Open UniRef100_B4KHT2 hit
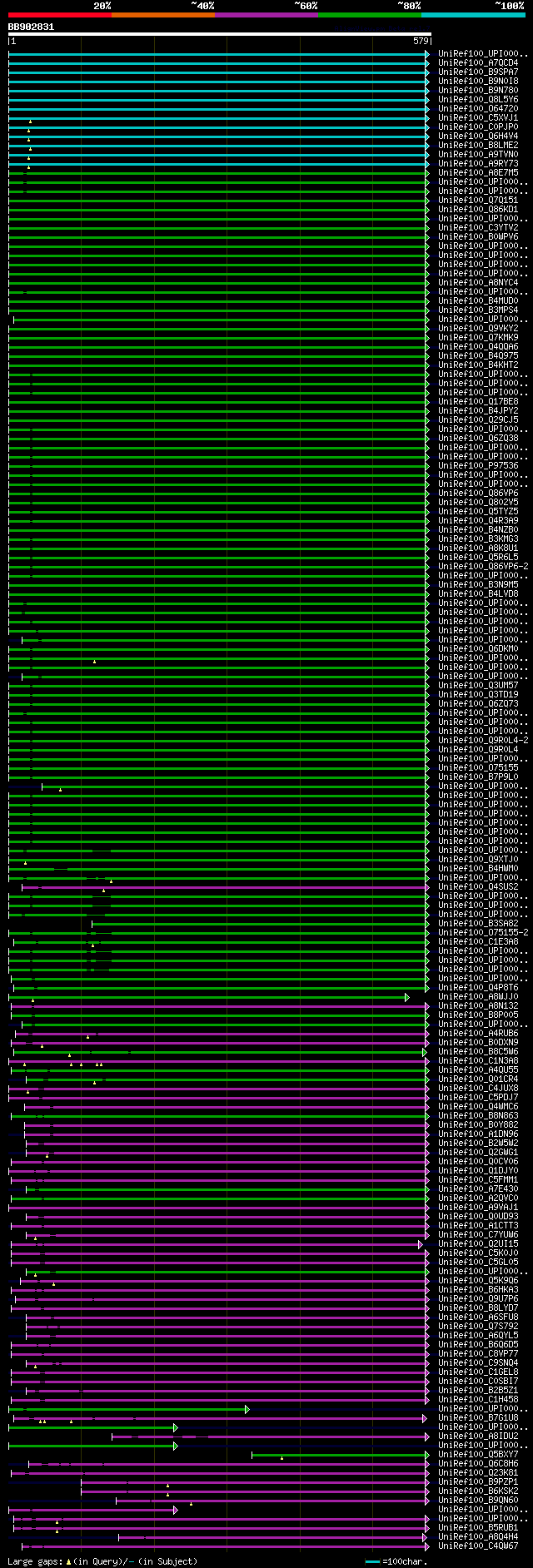 pos(478,365)
